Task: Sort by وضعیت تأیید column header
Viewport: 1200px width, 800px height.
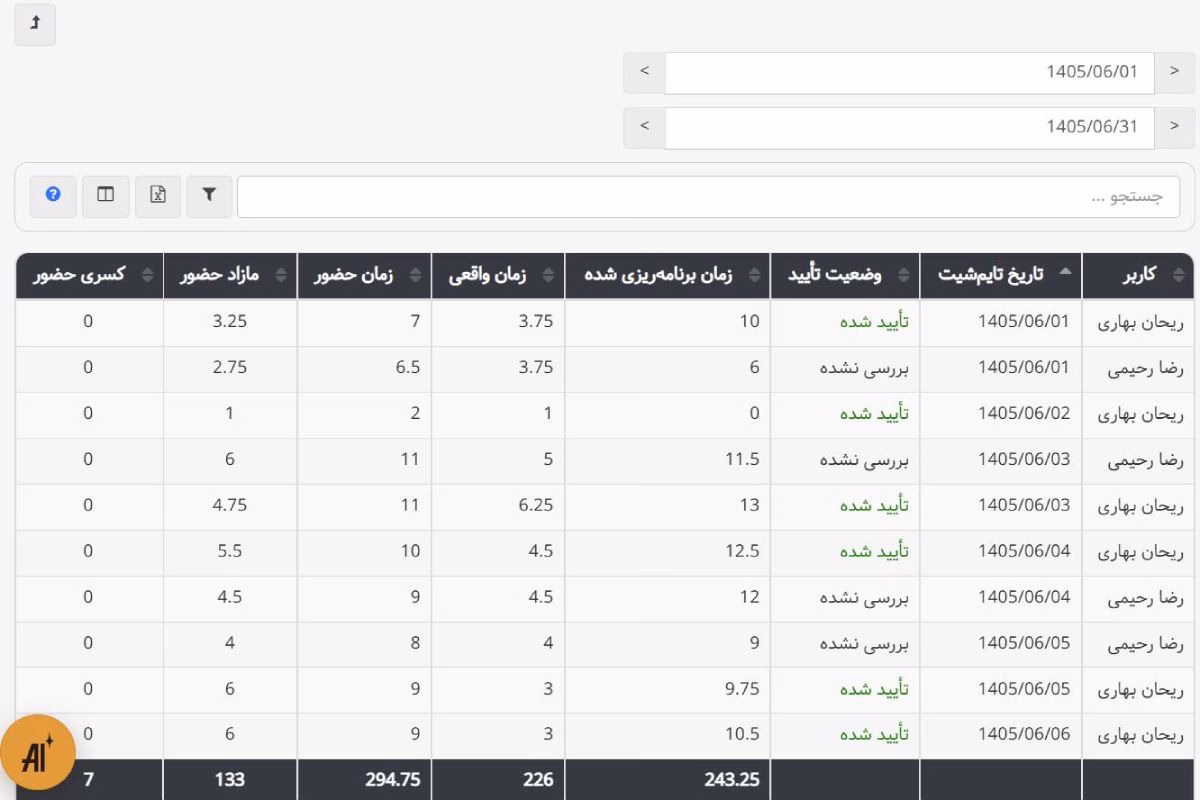Action: (845, 275)
